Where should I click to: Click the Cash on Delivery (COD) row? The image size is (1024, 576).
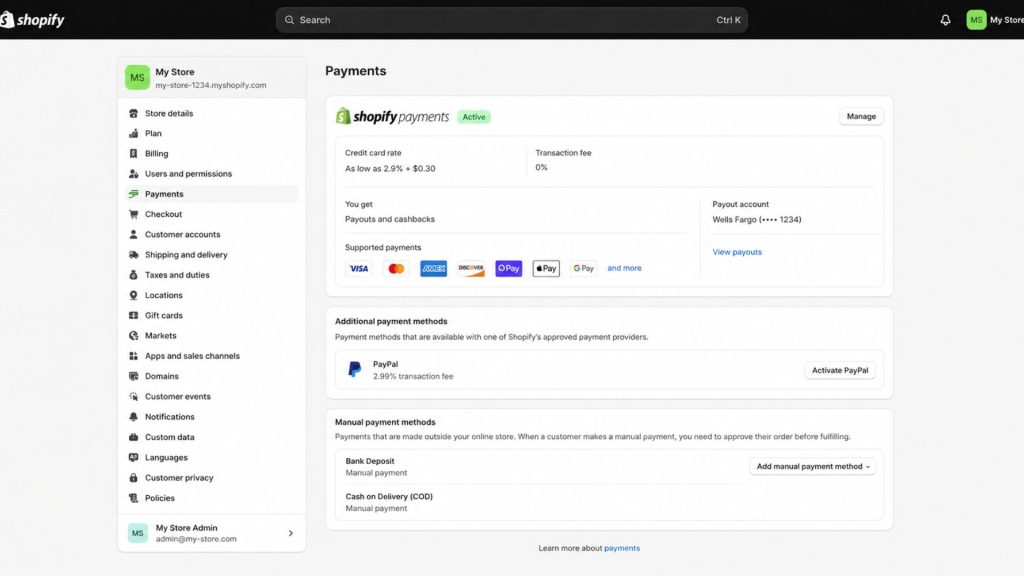pyautogui.click(x=543, y=502)
